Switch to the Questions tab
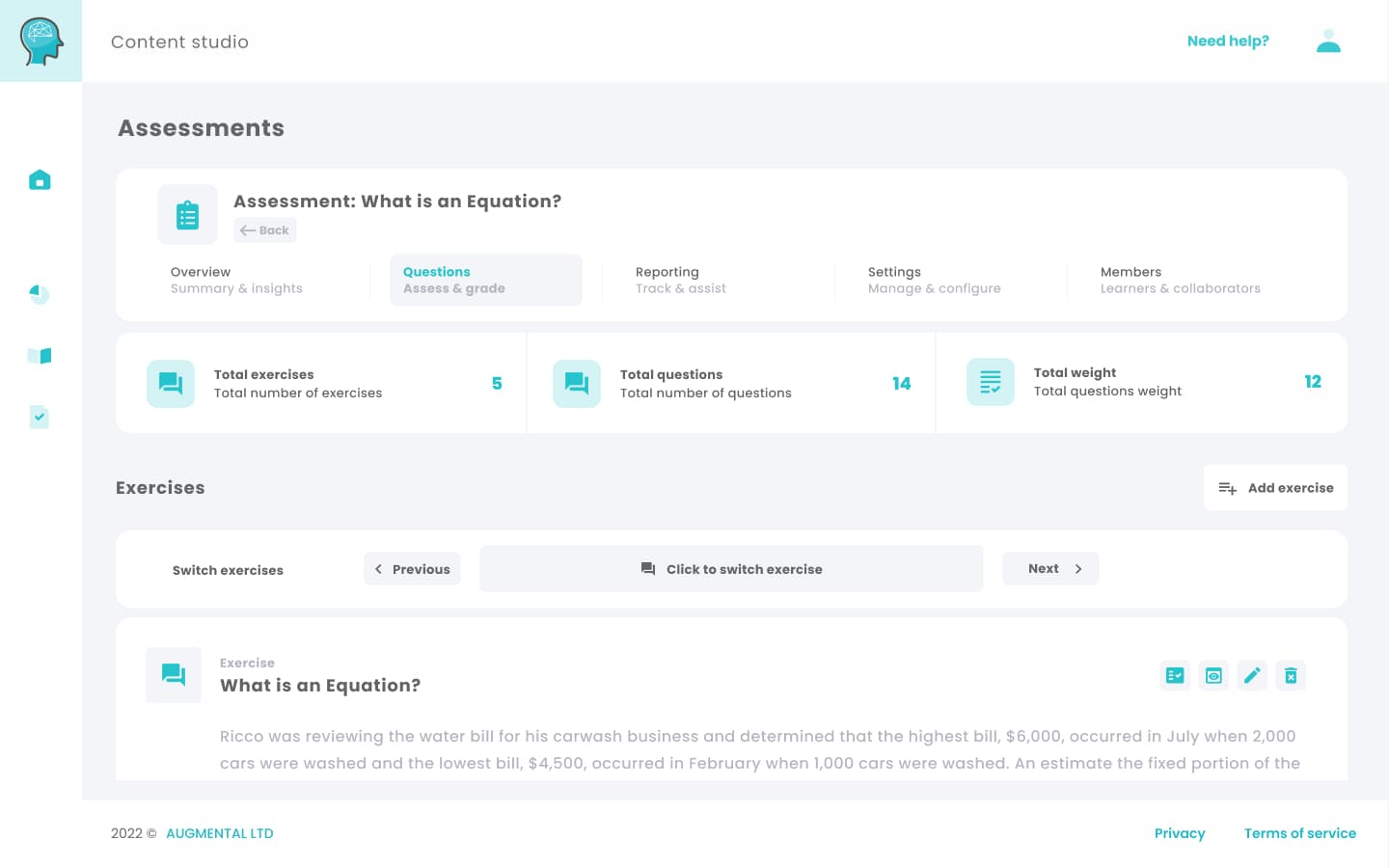Image resolution: width=1389 pixels, height=868 pixels. [x=453, y=280]
